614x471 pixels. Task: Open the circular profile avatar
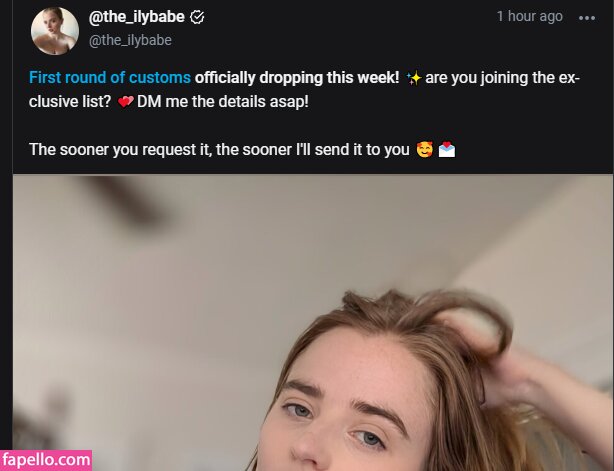click(x=55, y=31)
